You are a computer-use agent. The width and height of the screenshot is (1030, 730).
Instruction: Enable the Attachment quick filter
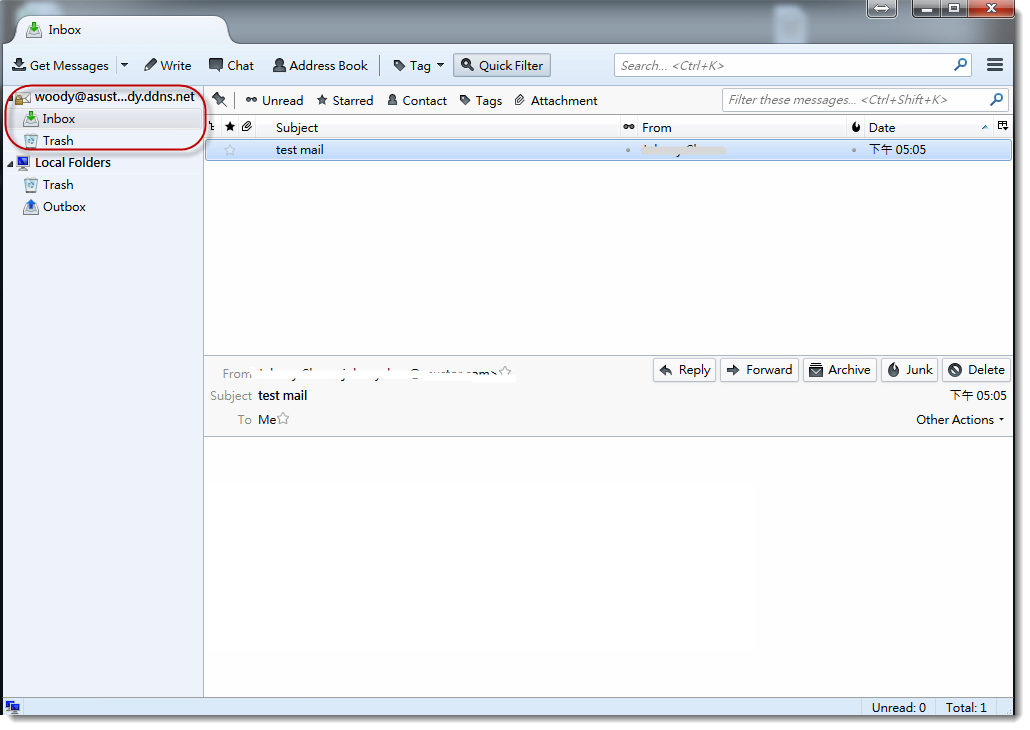coord(556,99)
